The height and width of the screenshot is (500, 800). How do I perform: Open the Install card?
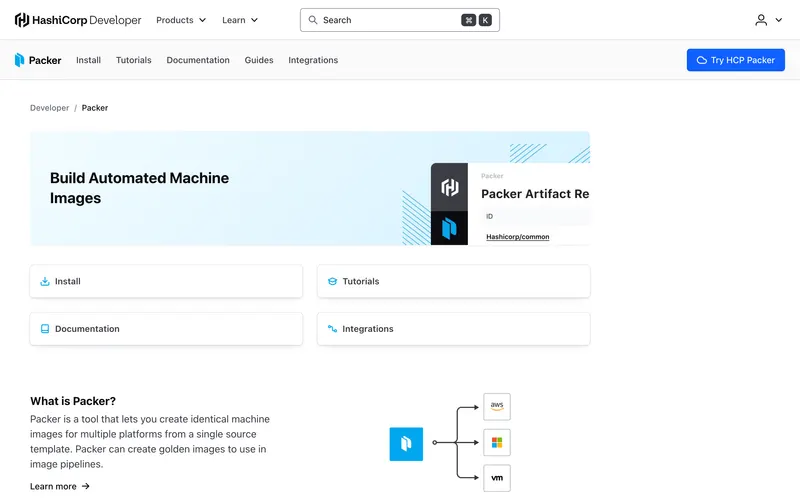[x=166, y=281]
